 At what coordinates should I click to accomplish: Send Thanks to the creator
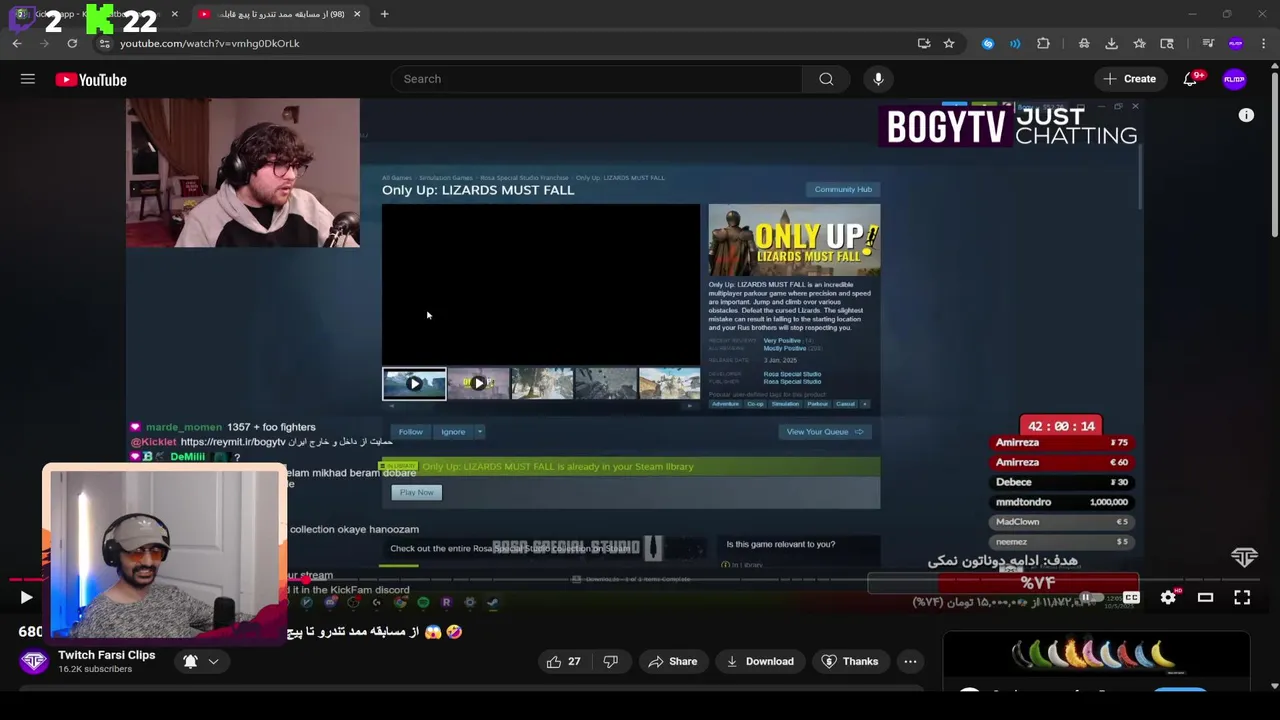850,661
